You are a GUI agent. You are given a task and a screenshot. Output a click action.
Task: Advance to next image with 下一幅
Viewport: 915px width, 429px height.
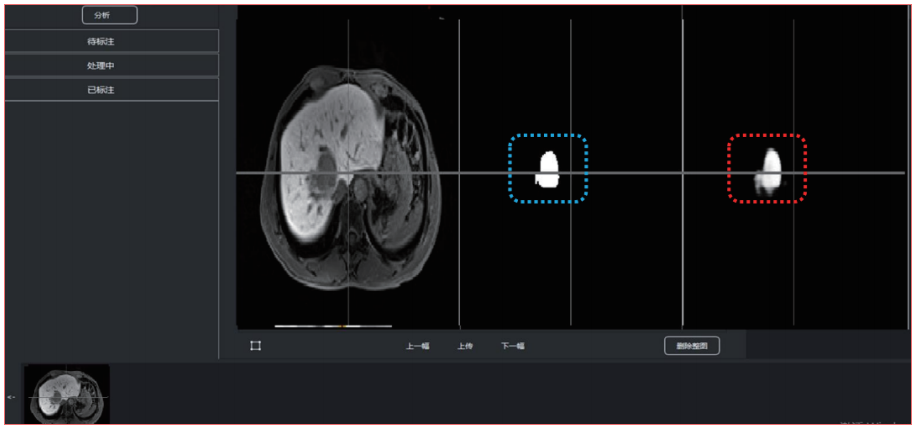click(512, 347)
